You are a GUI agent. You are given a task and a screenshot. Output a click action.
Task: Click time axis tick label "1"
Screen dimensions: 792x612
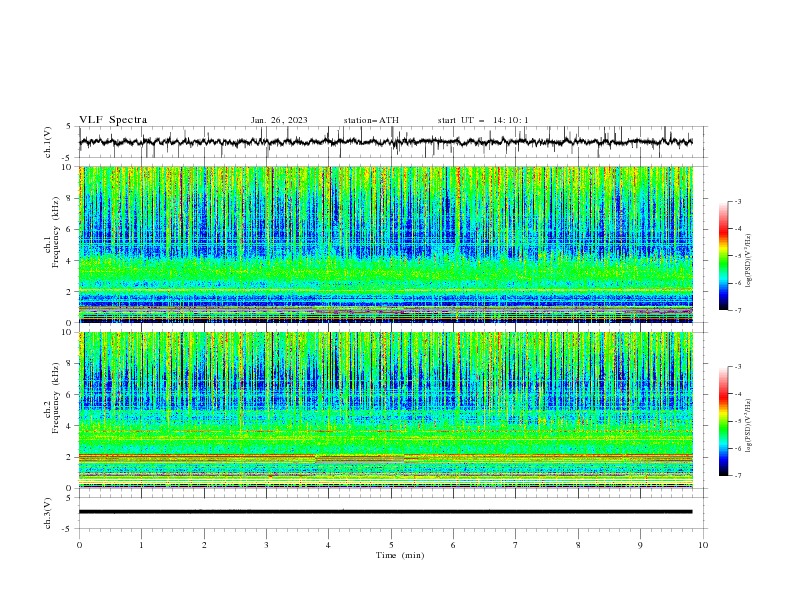click(141, 545)
